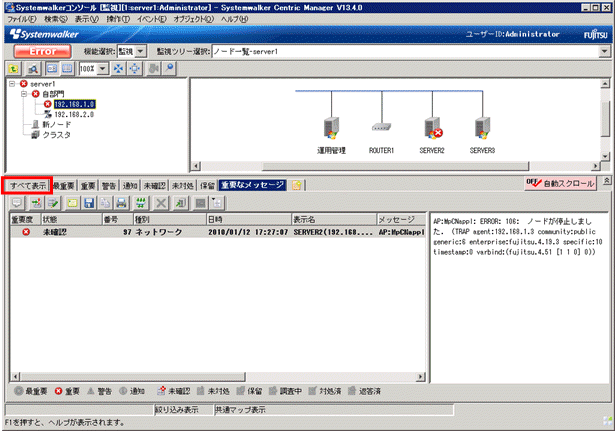Toggle 未確認 status filter in legend bar
The height and width of the screenshot is (431, 615).
coord(173,391)
